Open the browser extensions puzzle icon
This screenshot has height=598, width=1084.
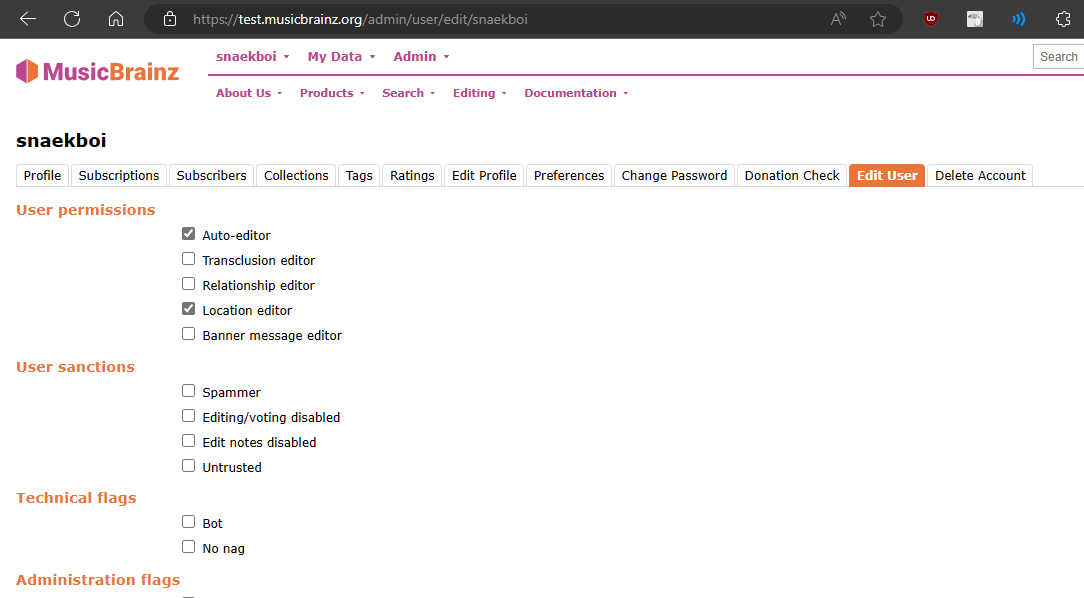[1063, 19]
